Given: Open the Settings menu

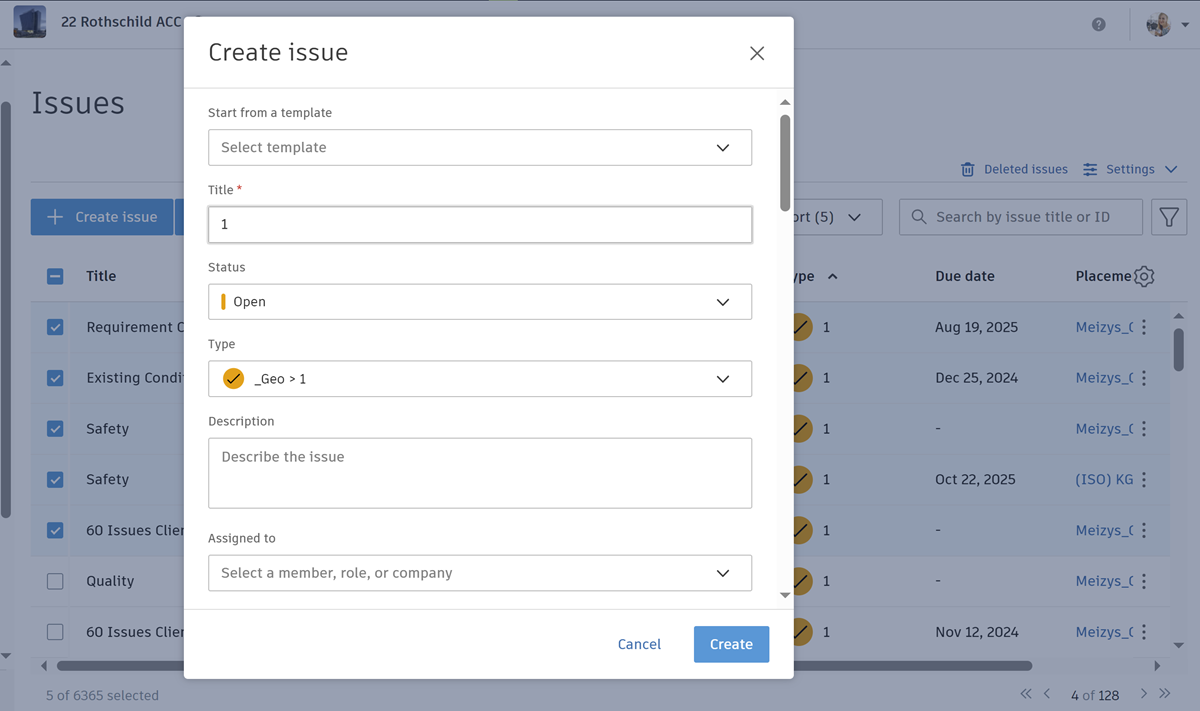Looking at the screenshot, I should click(1130, 170).
